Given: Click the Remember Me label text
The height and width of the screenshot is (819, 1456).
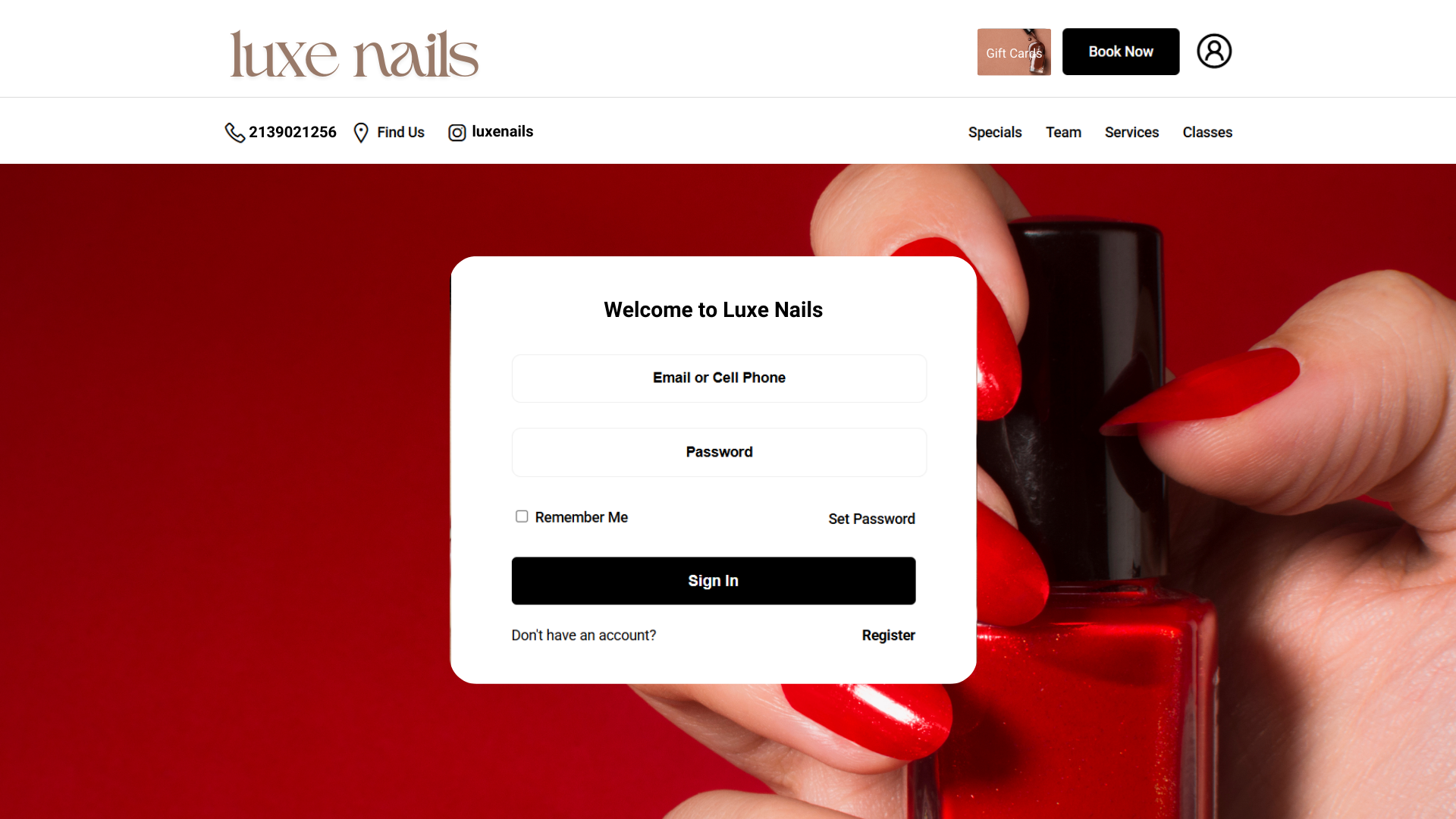Looking at the screenshot, I should coord(582,517).
